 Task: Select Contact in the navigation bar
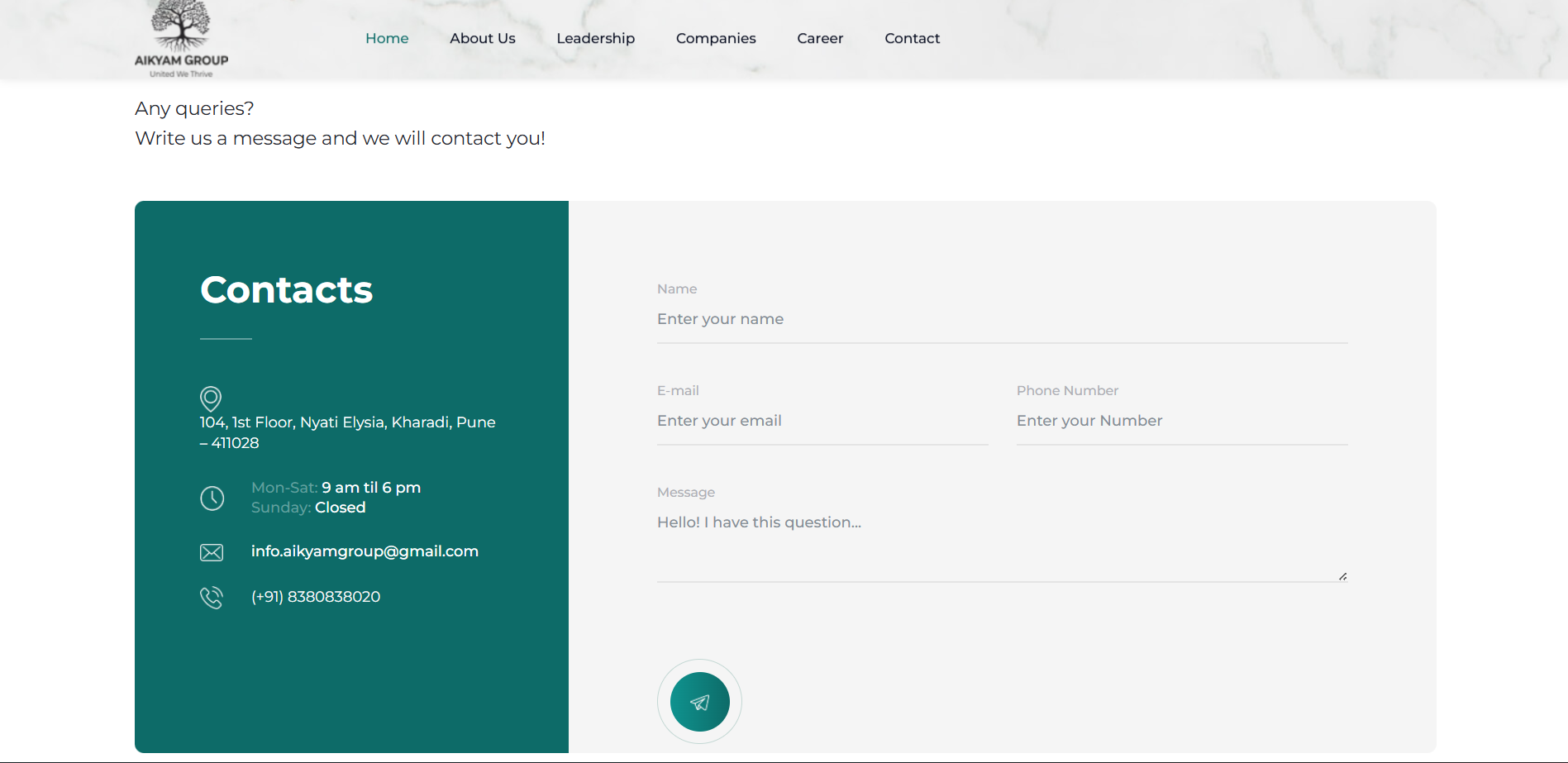[912, 38]
